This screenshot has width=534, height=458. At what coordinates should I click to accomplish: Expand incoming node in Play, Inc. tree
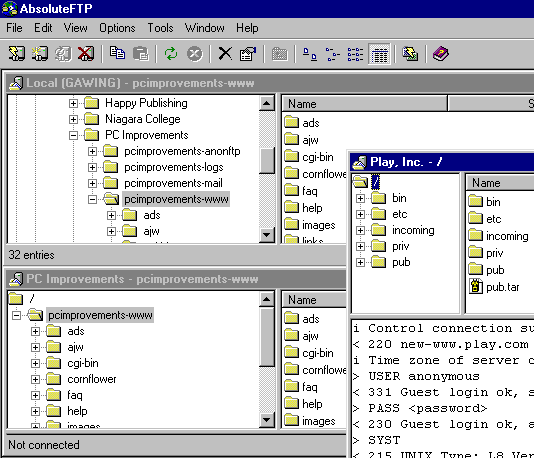point(360,230)
